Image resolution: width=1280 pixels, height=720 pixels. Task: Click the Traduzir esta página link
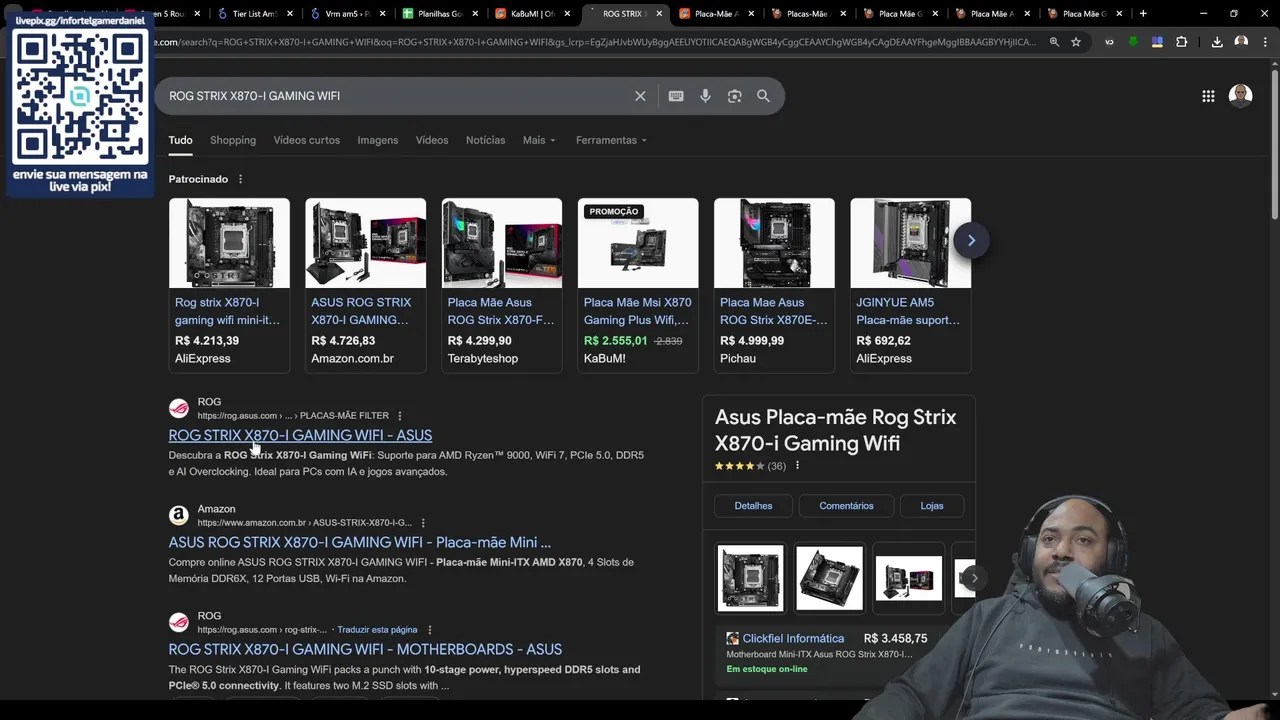coord(377,630)
